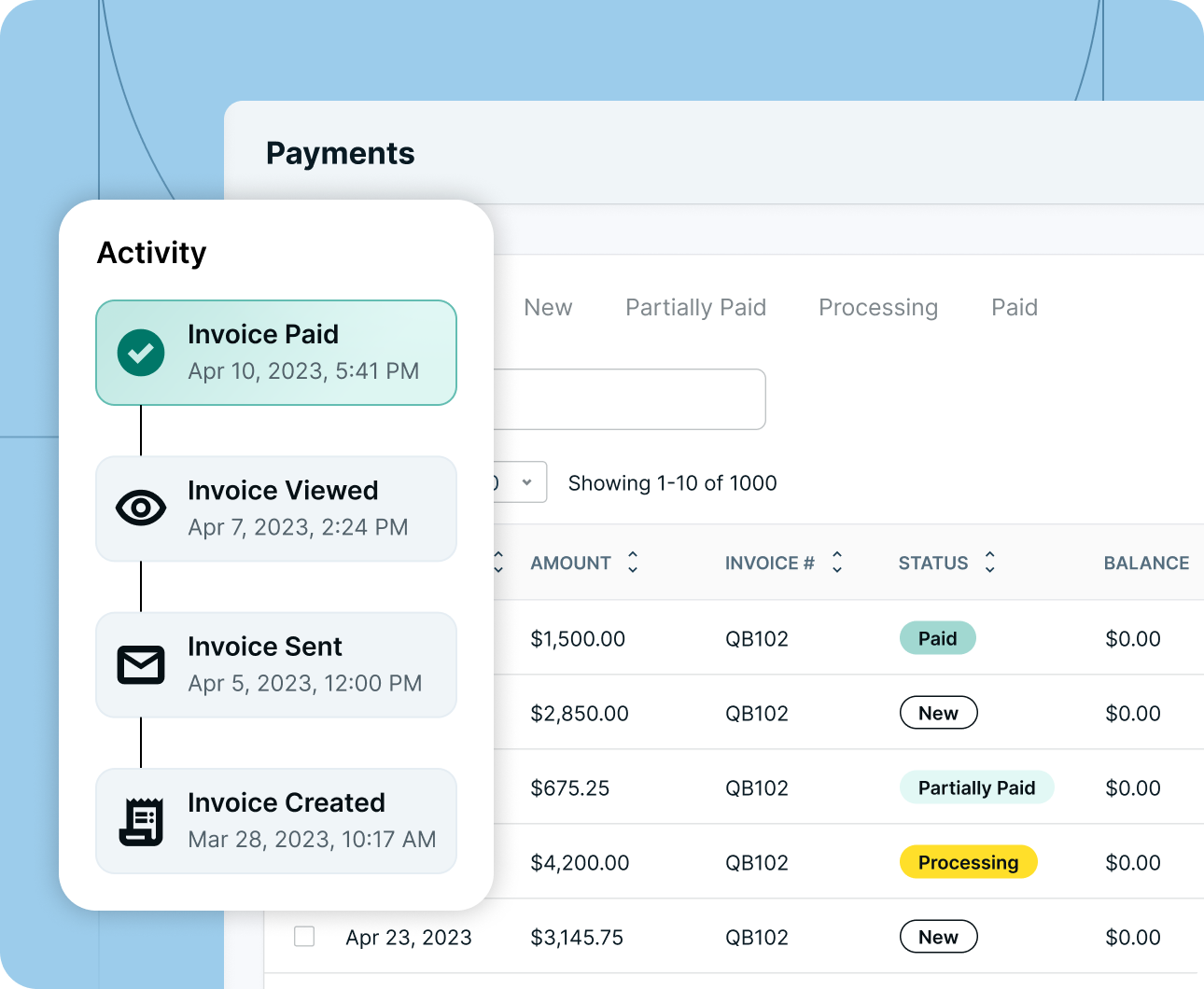This screenshot has width=1204, height=989.
Task: Click QB102 in the $1,500.00 row
Action: (x=757, y=639)
